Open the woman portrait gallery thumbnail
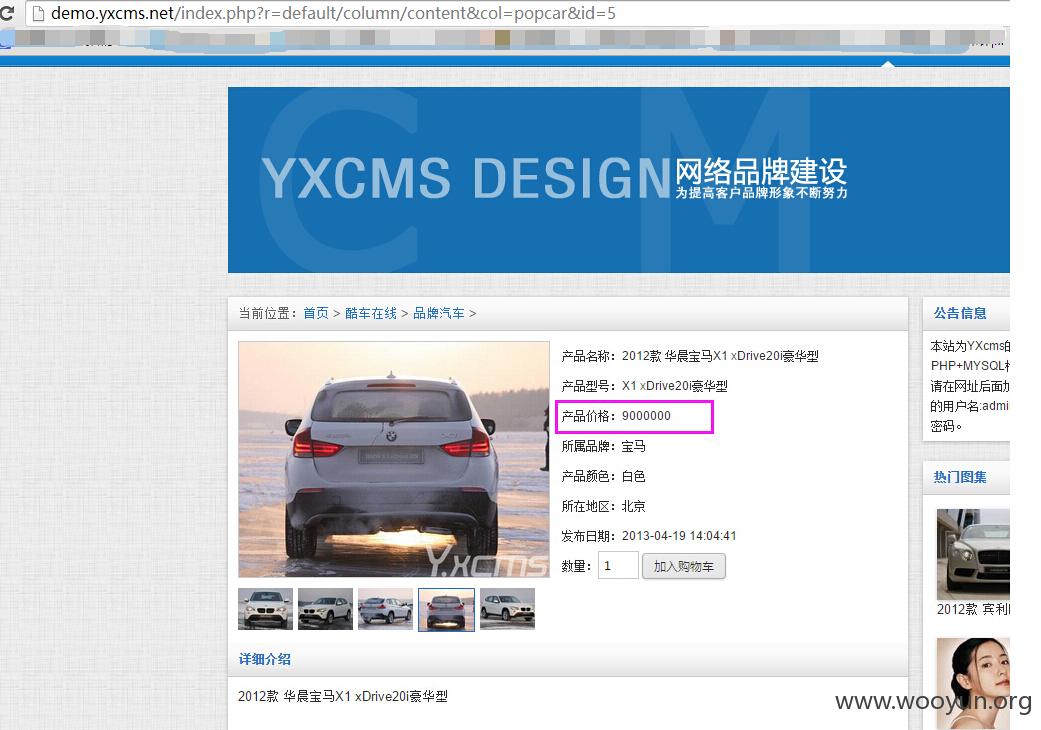 click(x=973, y=684)
